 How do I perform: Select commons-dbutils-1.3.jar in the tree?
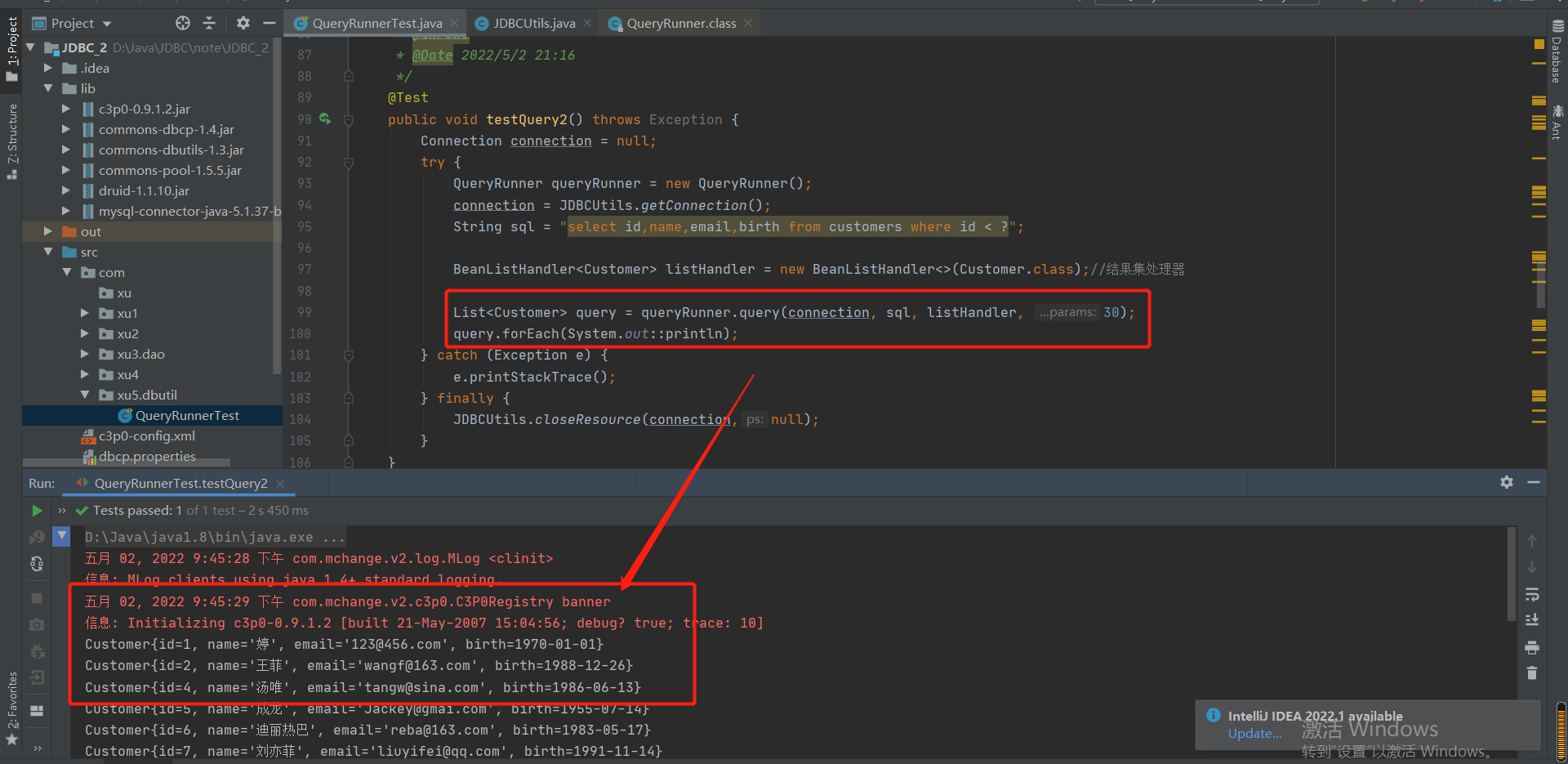(171, 150)
